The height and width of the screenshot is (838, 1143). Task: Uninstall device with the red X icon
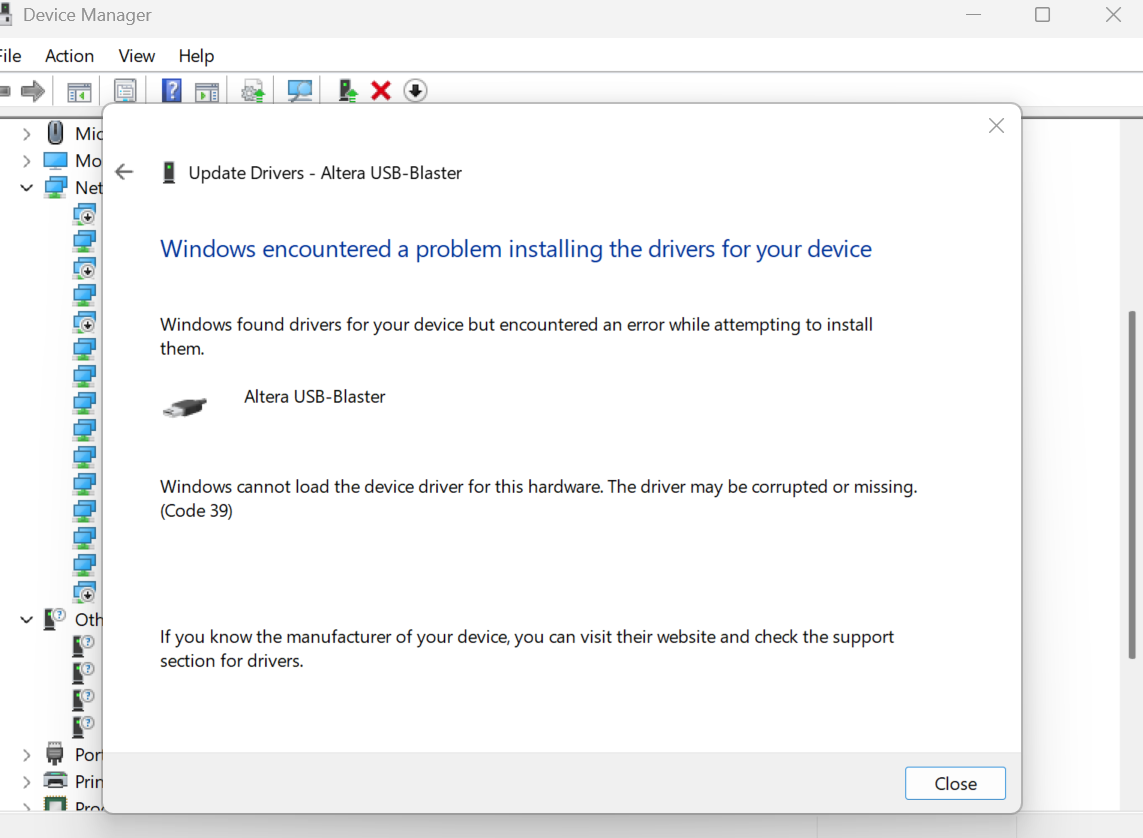381,91
